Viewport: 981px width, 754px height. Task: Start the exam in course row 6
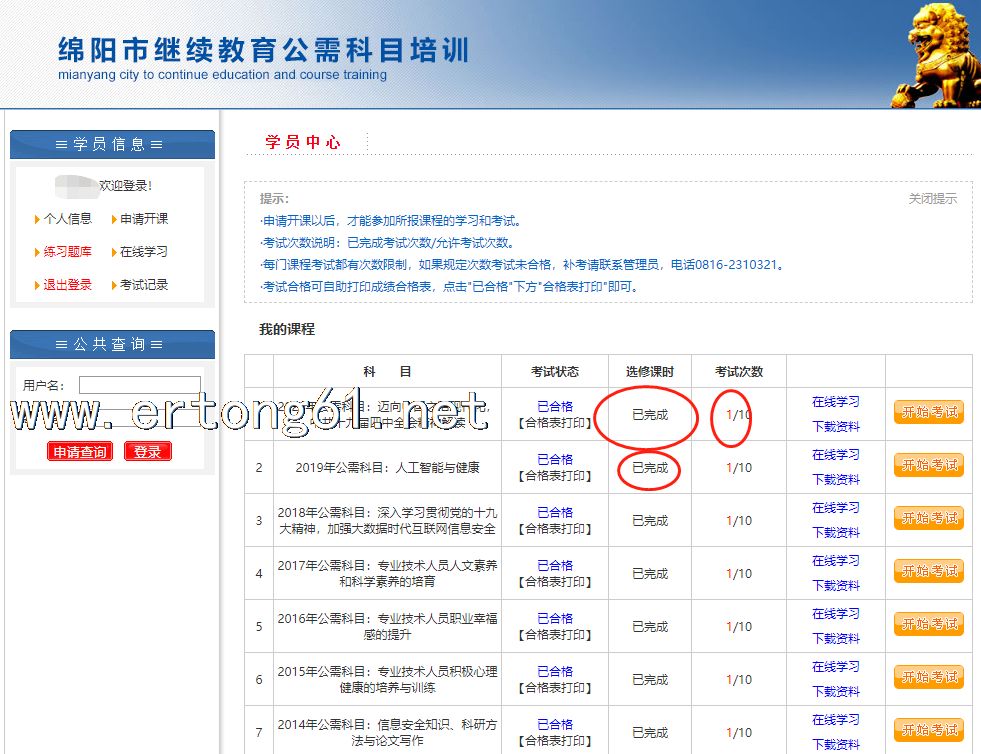point(928,677)
